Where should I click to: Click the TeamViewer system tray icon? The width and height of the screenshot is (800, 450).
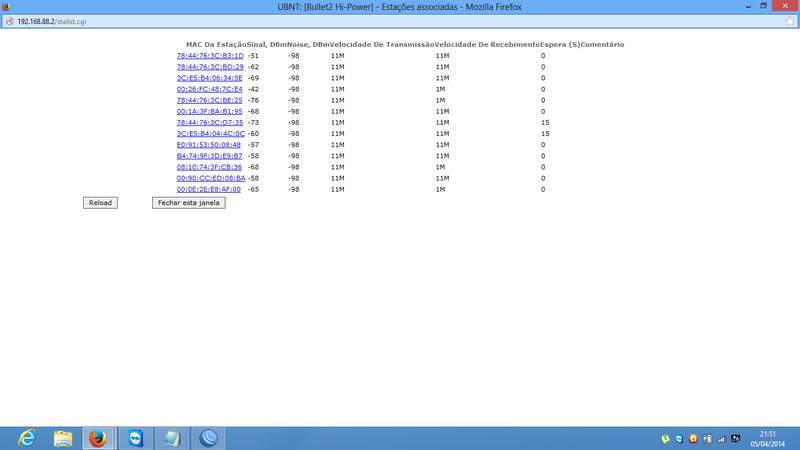pyautogui.click(x=679, y=439)
